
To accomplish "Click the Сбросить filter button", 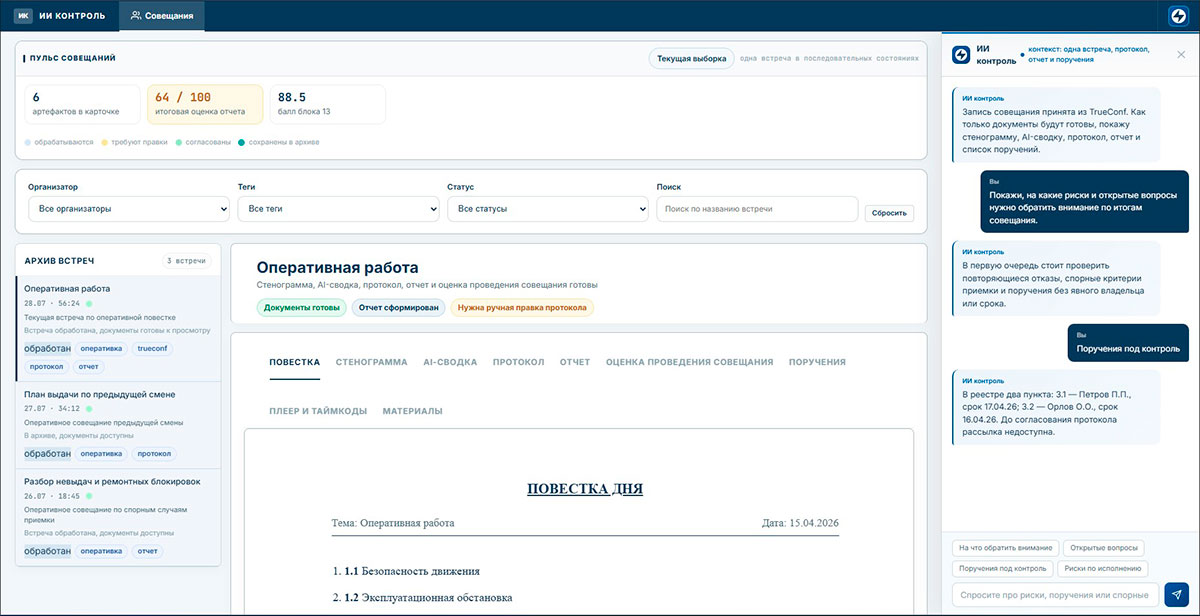I will pyautogui.click(x=889, y=213).
